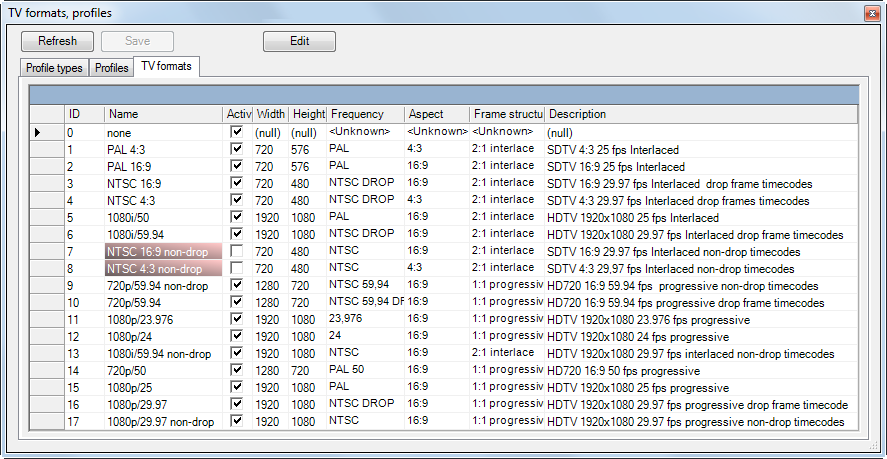Click the Height column header
This screenshot has width=887, height=459.
[307, 114]
